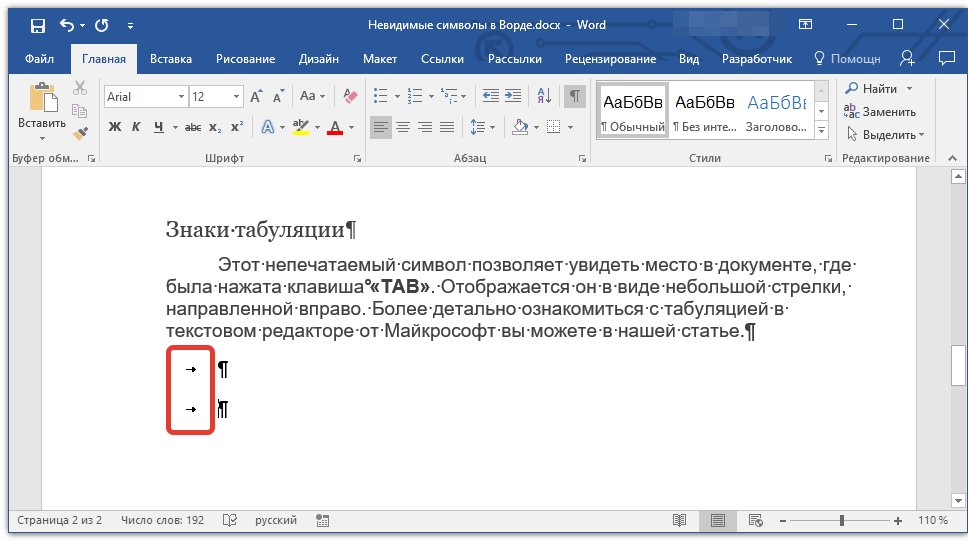Click the zoom slider in status bar

click(x=841, y=521)
